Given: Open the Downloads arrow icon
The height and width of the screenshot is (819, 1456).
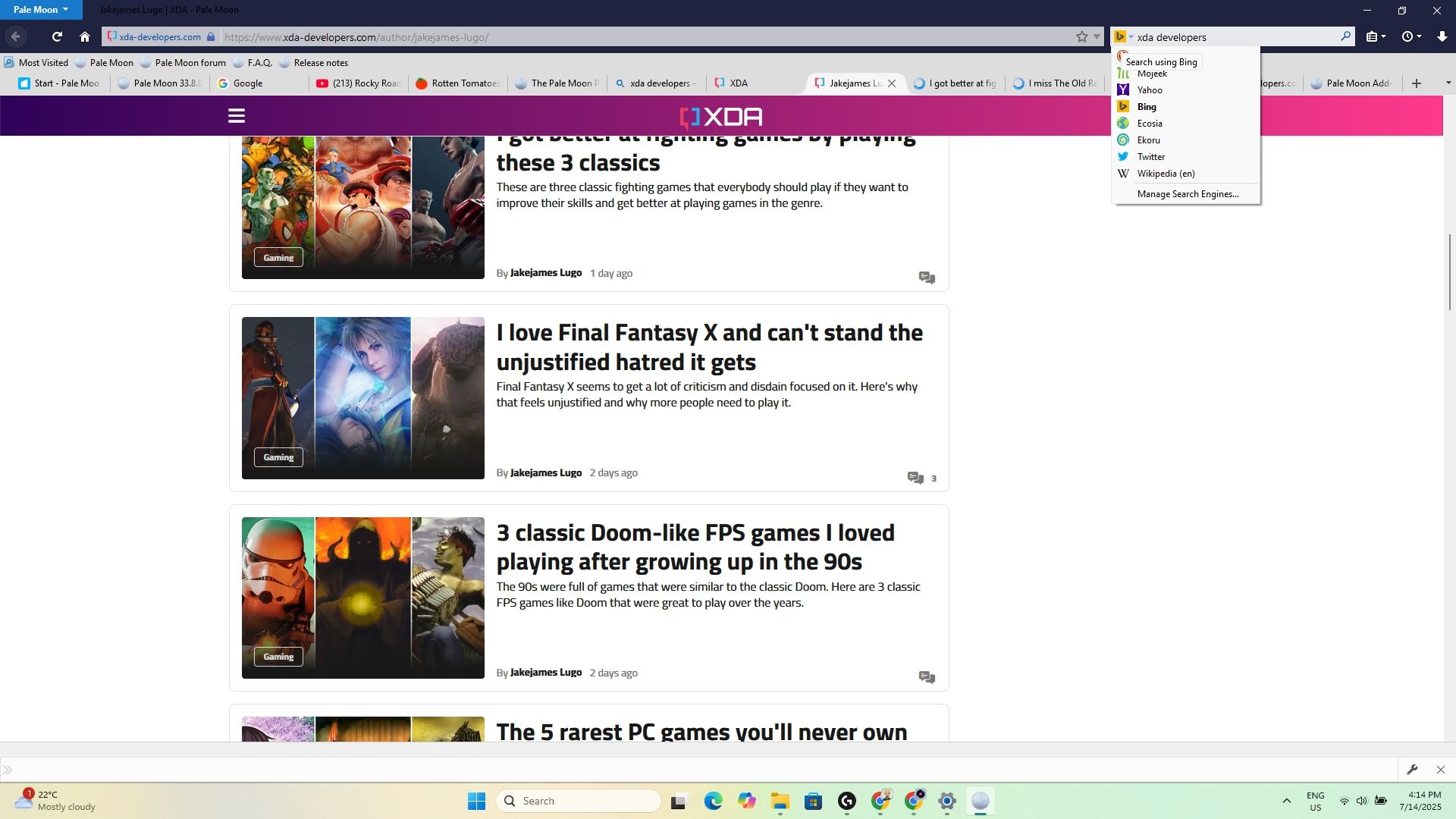Looking at the screenshot, I should pyautogui.click(x=1442, y=36).
